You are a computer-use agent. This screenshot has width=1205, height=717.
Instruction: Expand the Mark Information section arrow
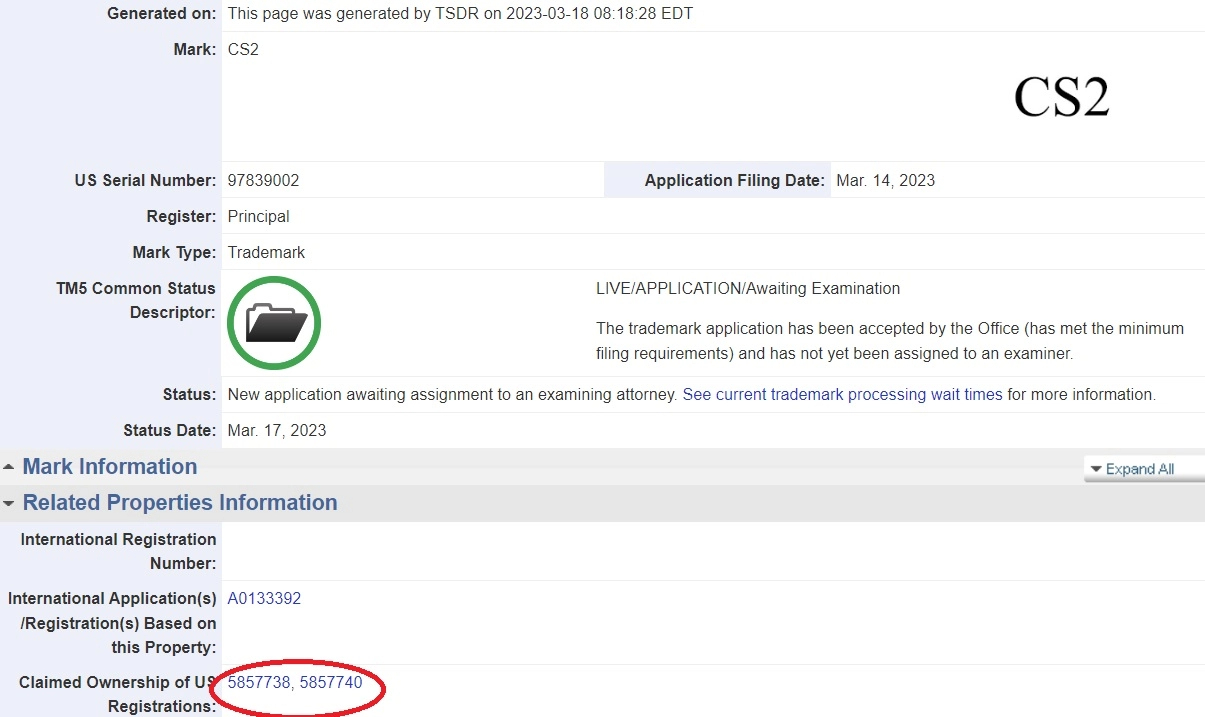click(x=9, y=467)
